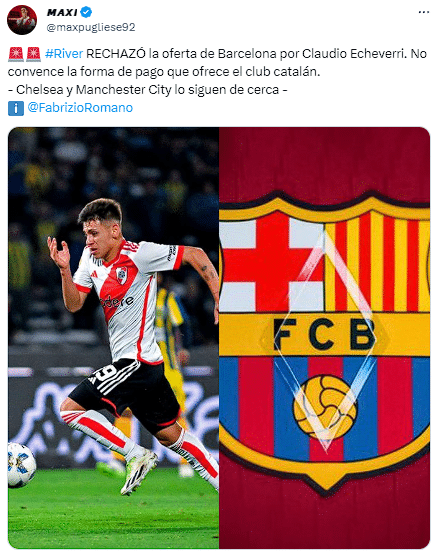439x553 pixels.
Task: Click the blue information emoji icon
Action: 16,108
